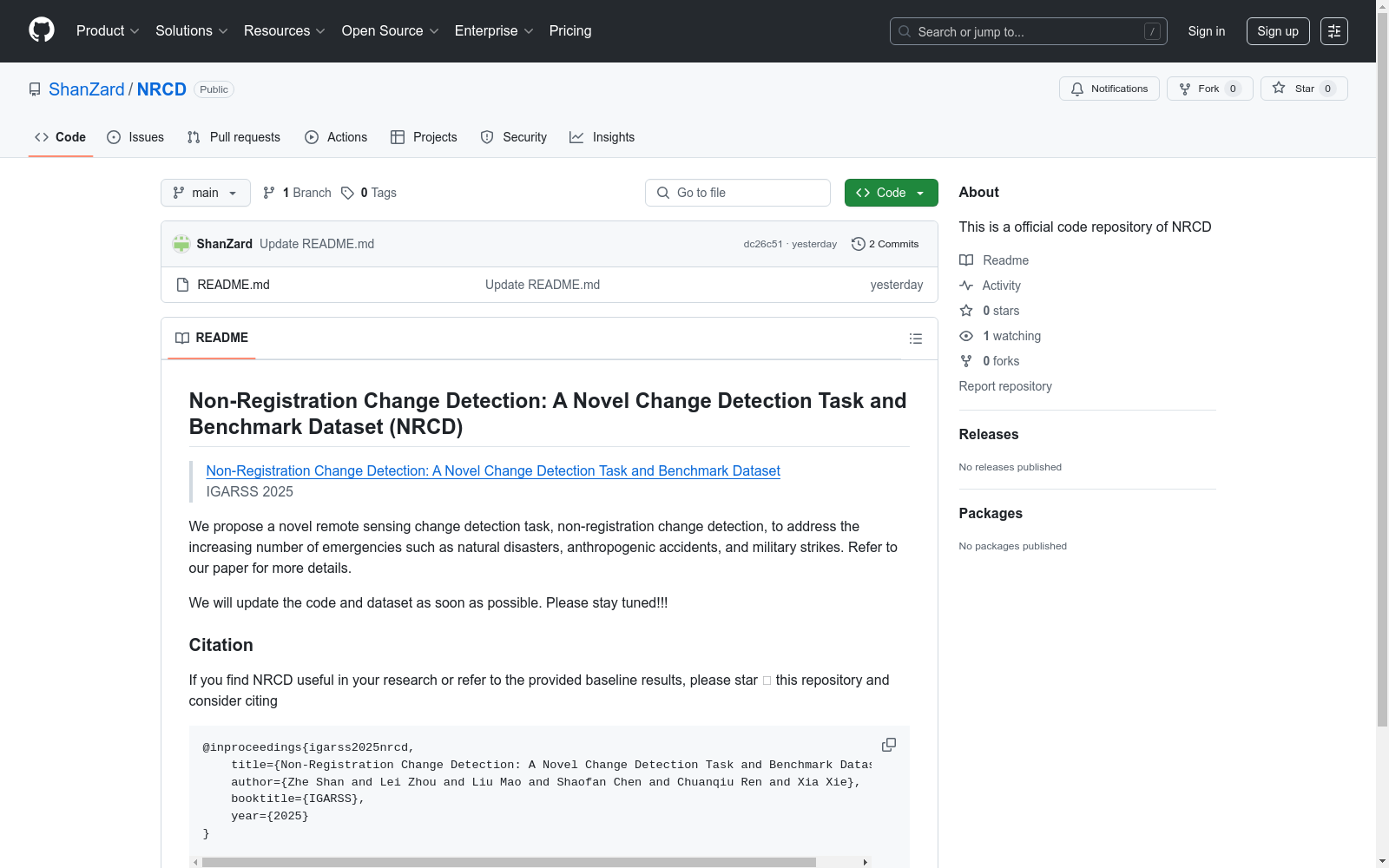Click Report repository link
The image size is (1389, 868).
(x=1005, y=386)
